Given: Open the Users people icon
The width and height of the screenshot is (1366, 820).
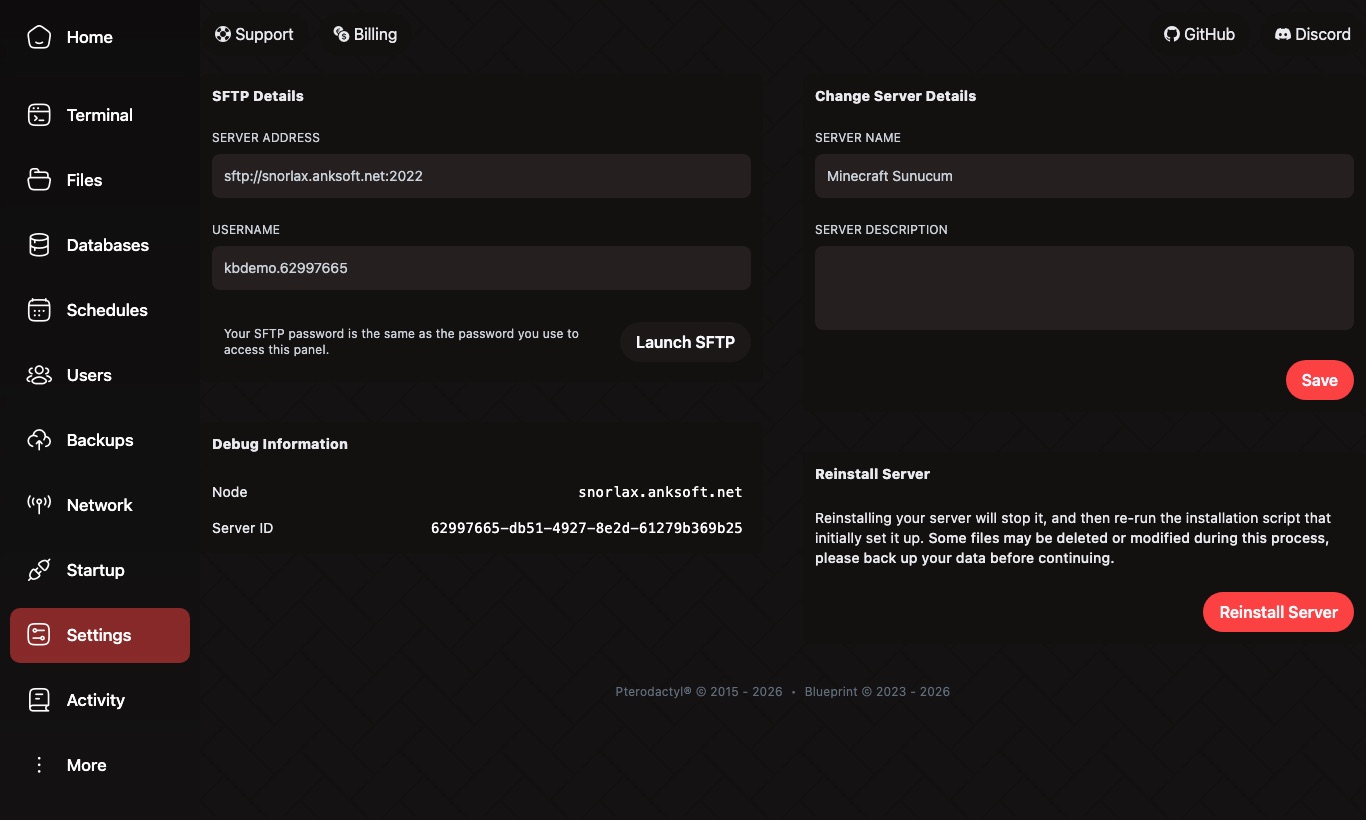Looking at the screenshot, I should coord(39,375).
